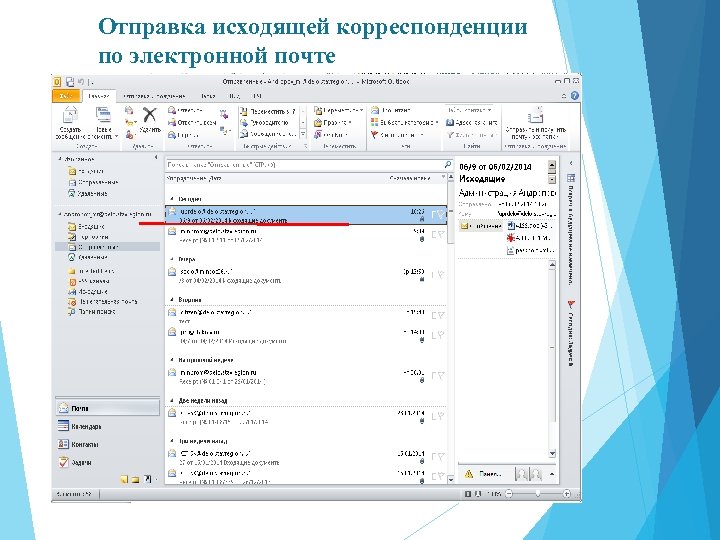
Task: Open the Календарь (calendar) navigation button
Action: coord(107,426)
